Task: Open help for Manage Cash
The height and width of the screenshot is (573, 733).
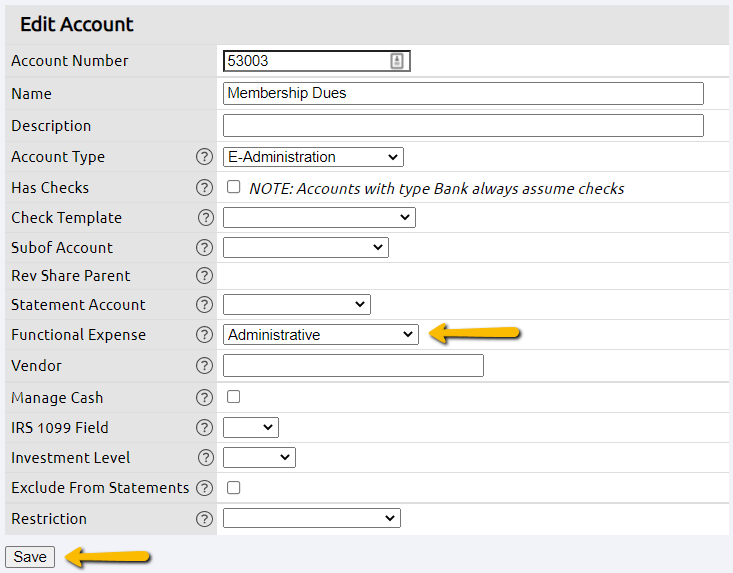Action: 204,397
